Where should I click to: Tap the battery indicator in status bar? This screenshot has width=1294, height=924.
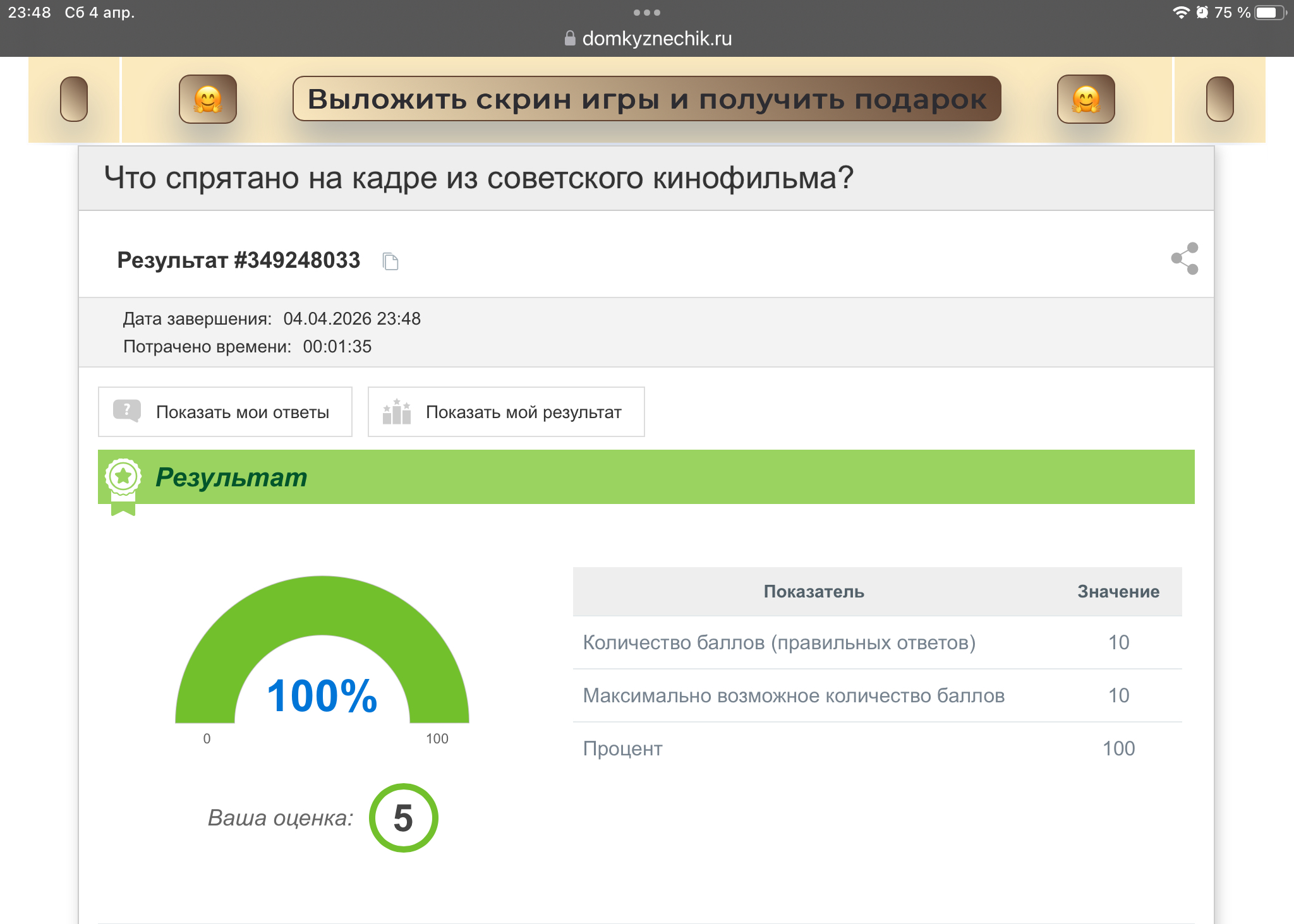[x=1270, y=13]
